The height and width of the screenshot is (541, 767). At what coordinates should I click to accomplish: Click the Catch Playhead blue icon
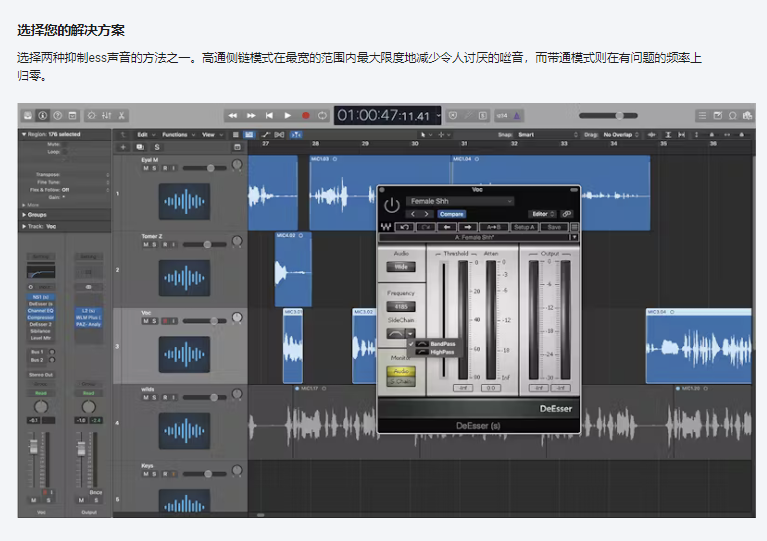click(296, 135)
